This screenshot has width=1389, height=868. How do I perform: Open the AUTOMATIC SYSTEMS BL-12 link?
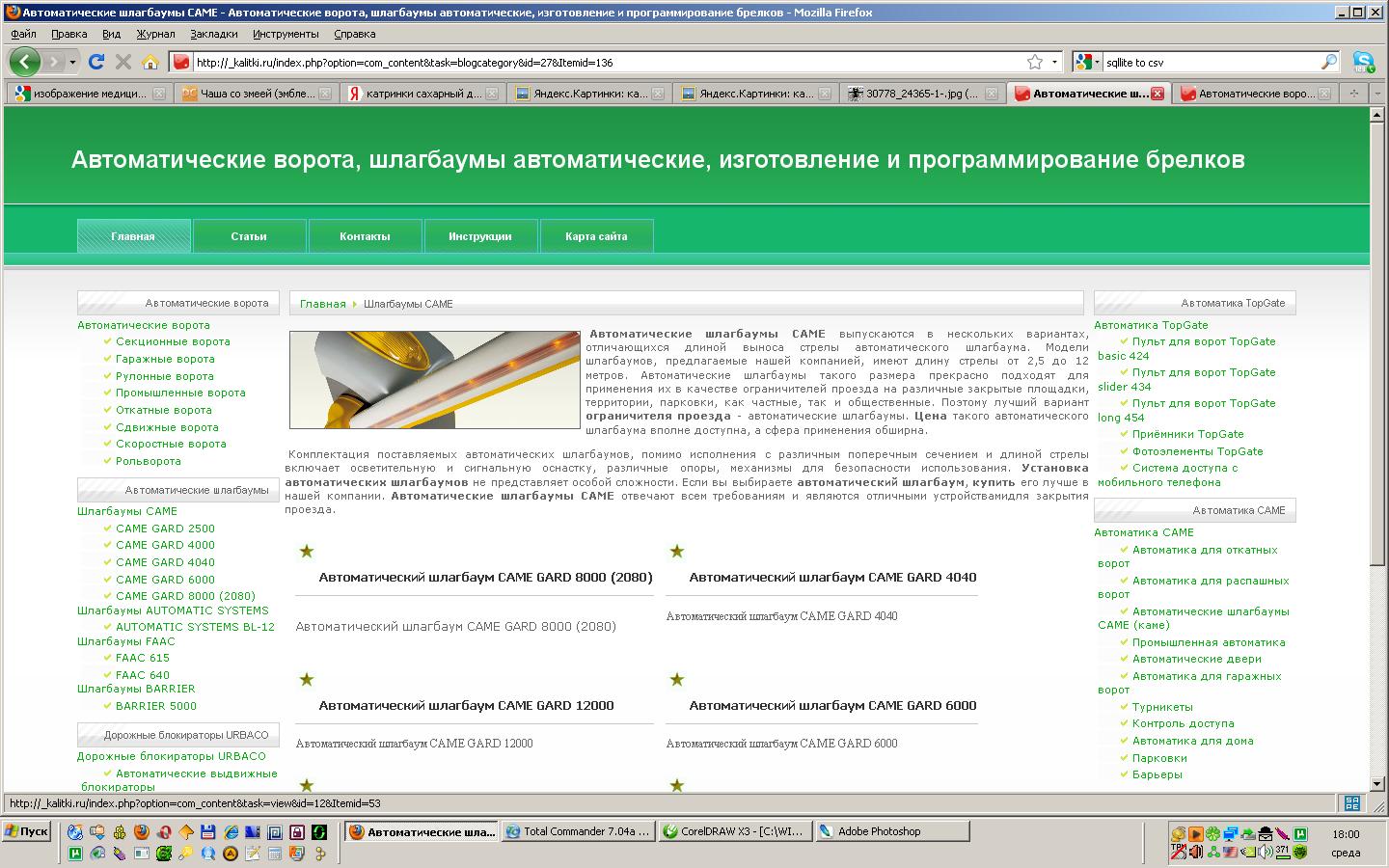coord(195,627)
